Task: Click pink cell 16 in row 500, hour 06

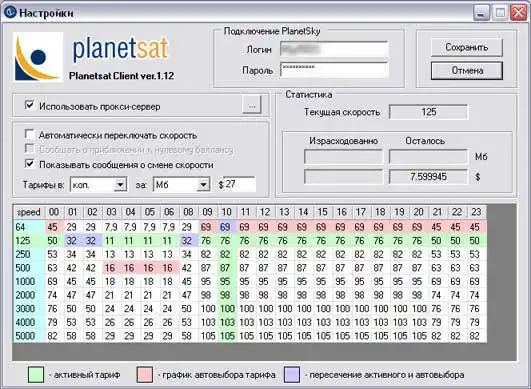Action: [x=169, y=268]
